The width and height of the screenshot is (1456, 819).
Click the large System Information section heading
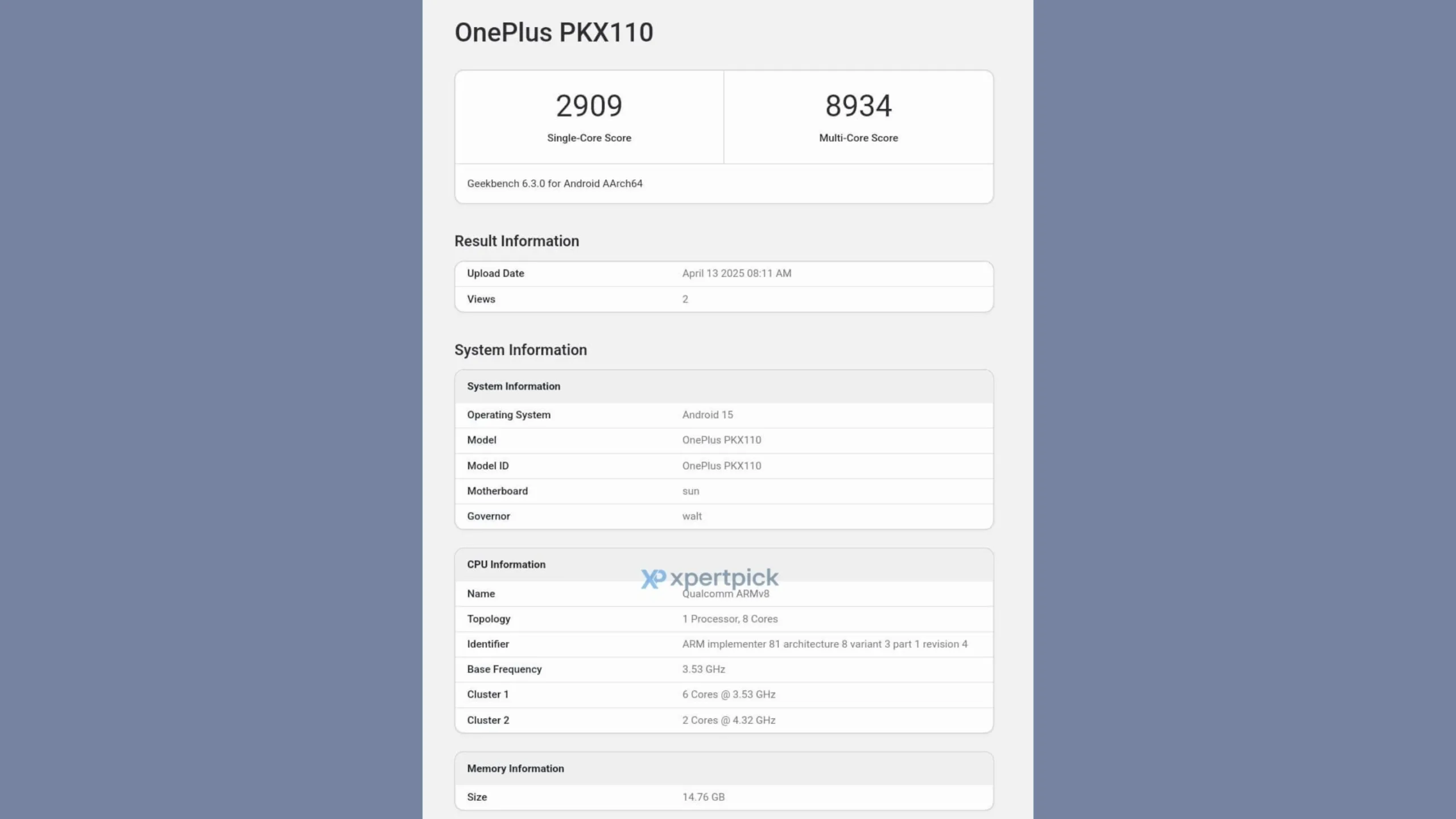point(520,350)
